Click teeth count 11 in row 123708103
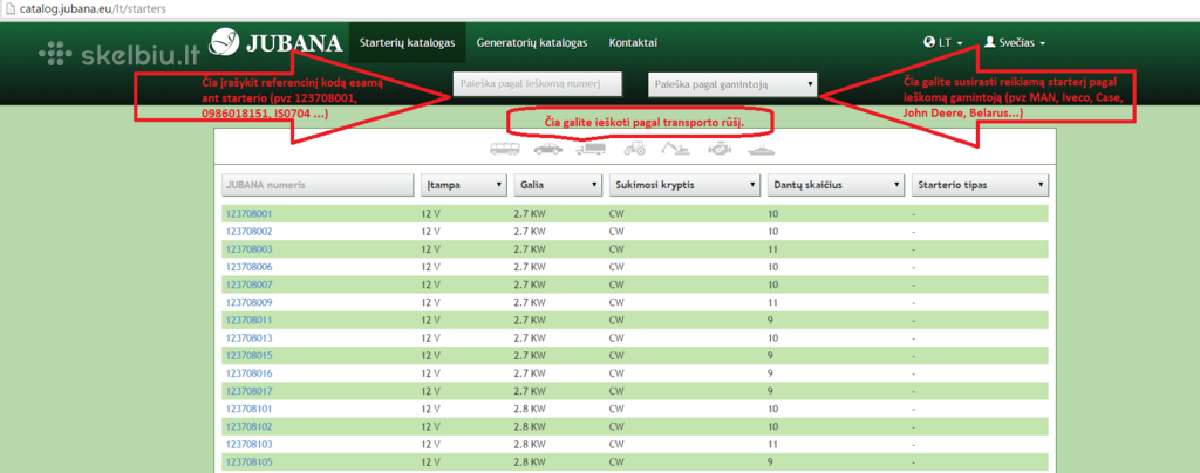Screen dimensions: 1200x473 pyautogui.click(x=773, y=444)
